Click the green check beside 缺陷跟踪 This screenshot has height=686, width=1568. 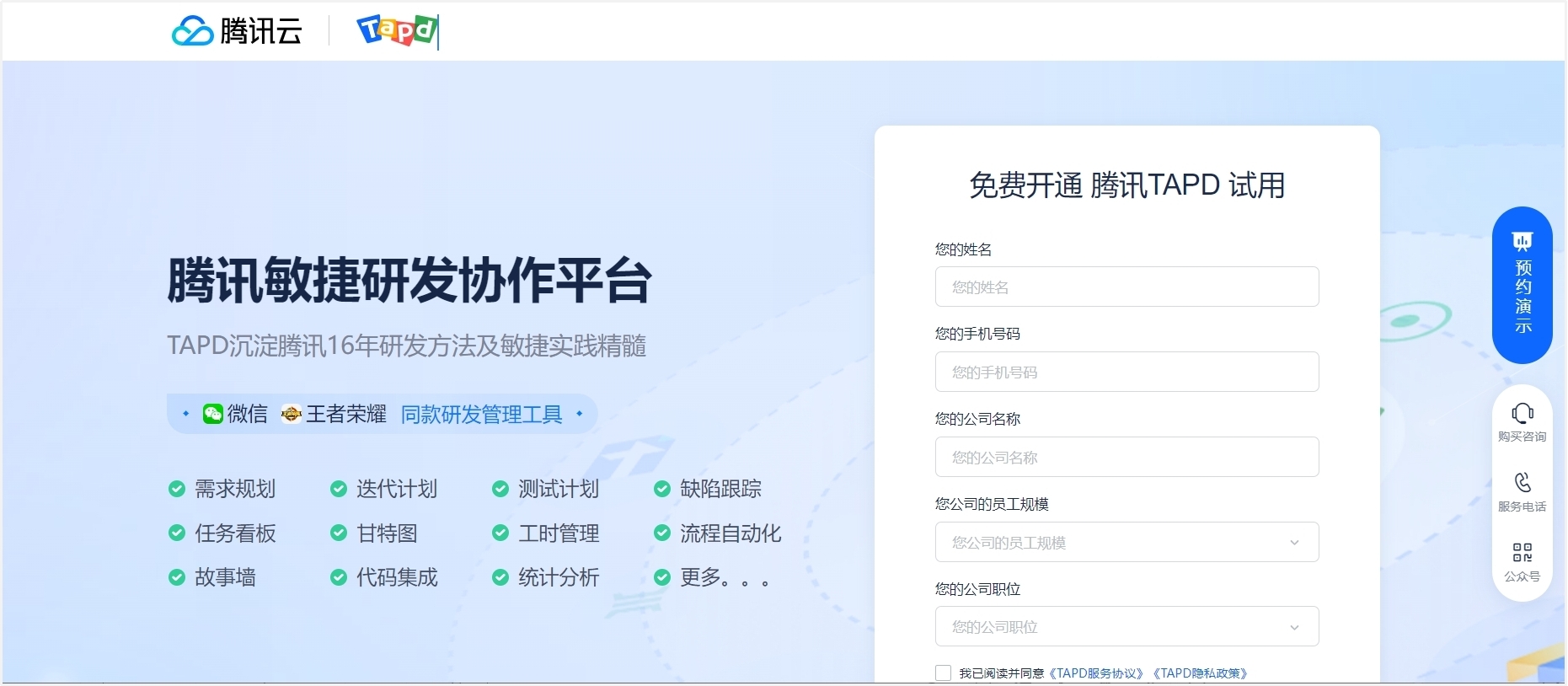662,489
